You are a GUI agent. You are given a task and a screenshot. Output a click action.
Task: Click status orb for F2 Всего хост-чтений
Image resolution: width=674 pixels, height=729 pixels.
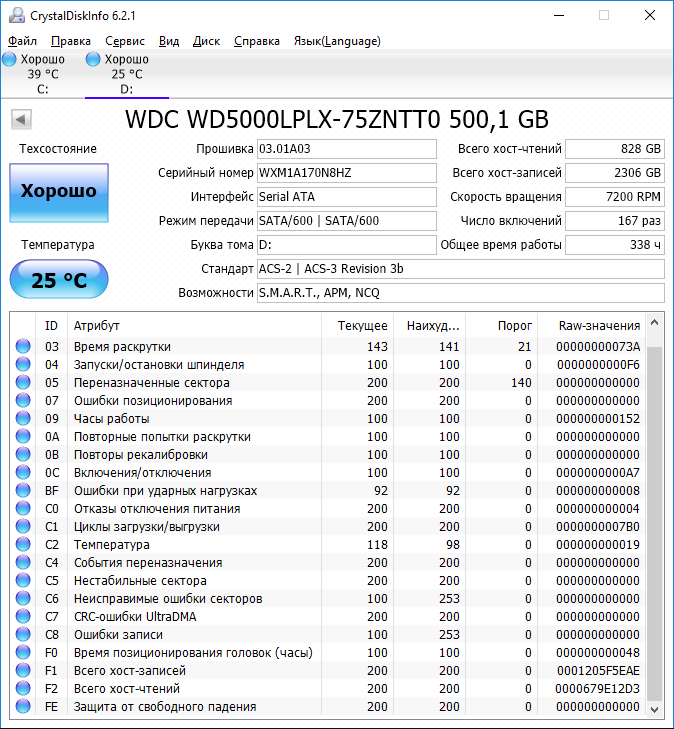[x=23, y=689]
